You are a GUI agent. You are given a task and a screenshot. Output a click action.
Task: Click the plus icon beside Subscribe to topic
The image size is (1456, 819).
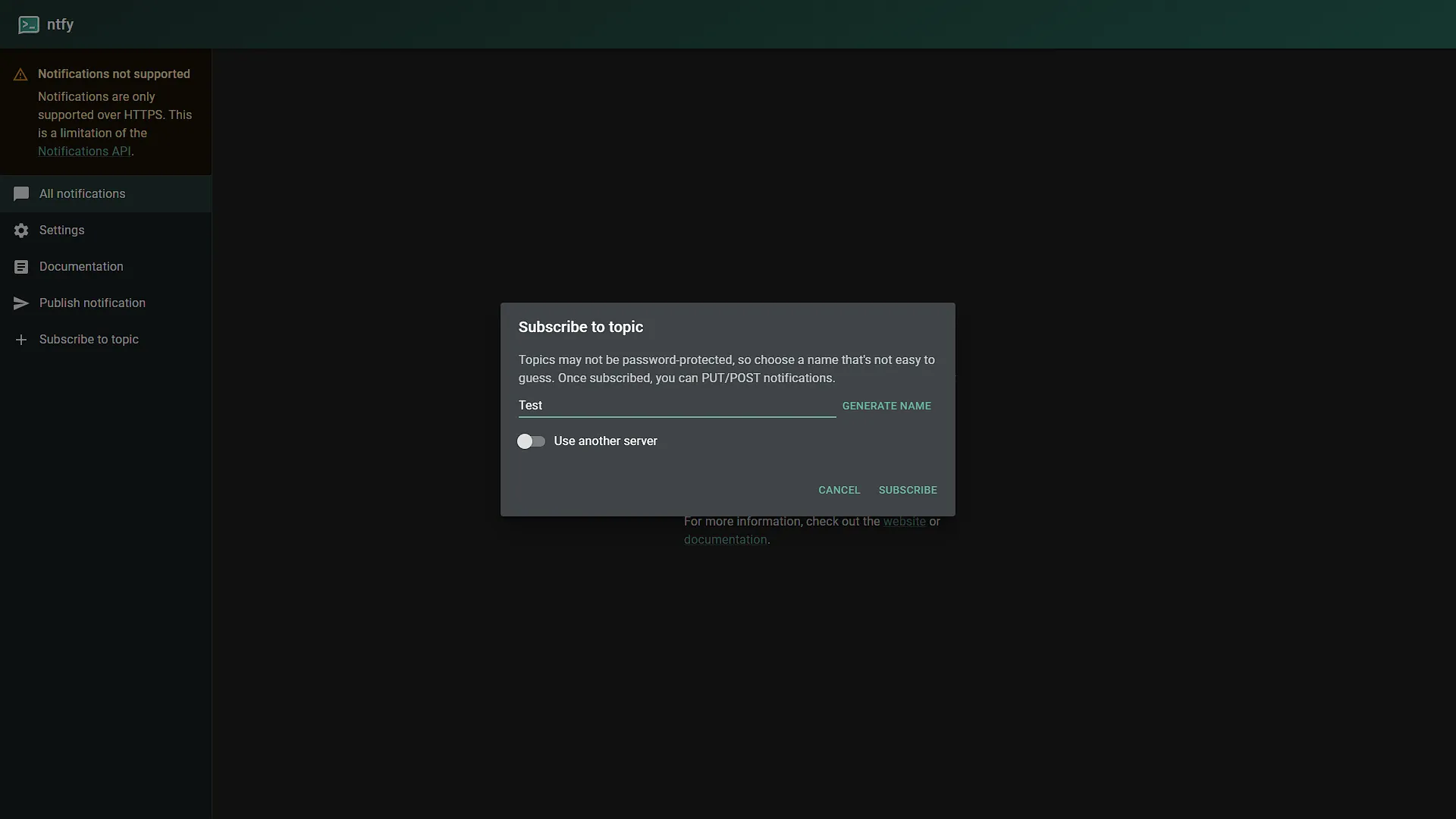pyautogui.click(x=21, y=340)
